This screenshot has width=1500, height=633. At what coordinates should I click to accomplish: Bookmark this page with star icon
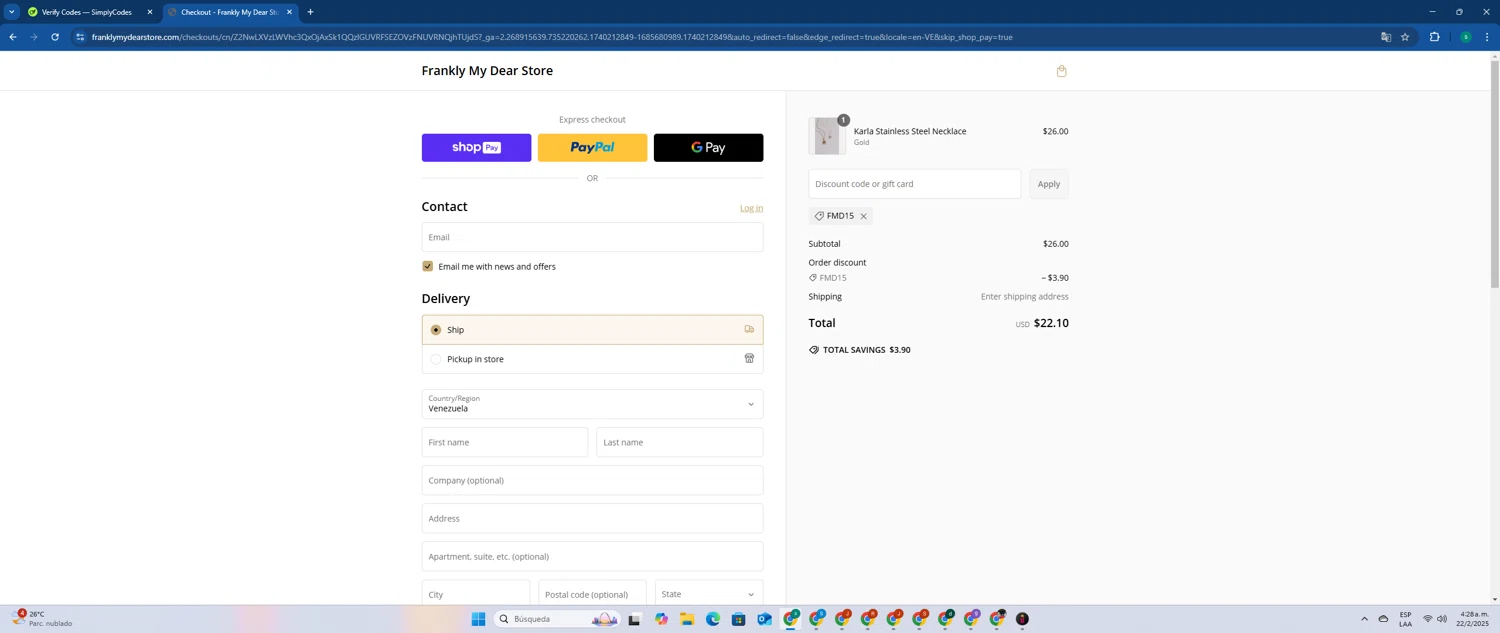click(1405, 37)
